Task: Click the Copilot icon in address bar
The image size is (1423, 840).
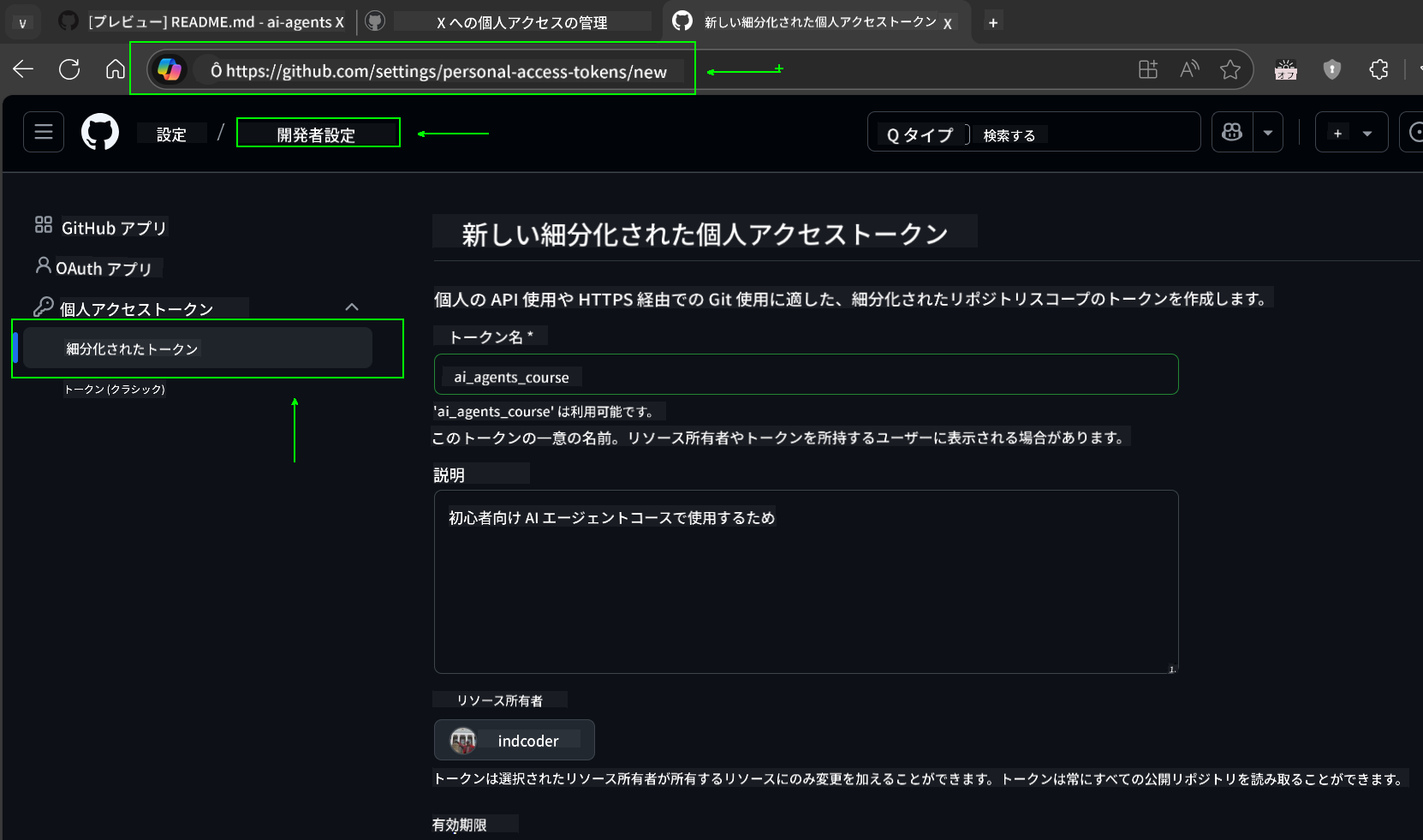Action: tap(170, 69)
